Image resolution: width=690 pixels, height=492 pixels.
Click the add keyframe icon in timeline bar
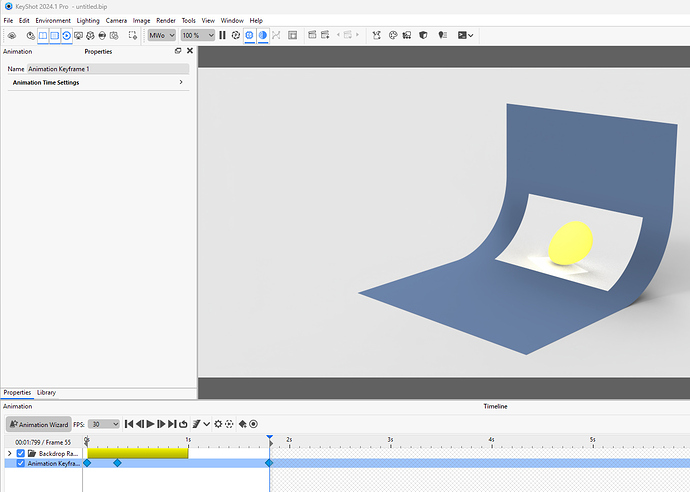(242, 424)
